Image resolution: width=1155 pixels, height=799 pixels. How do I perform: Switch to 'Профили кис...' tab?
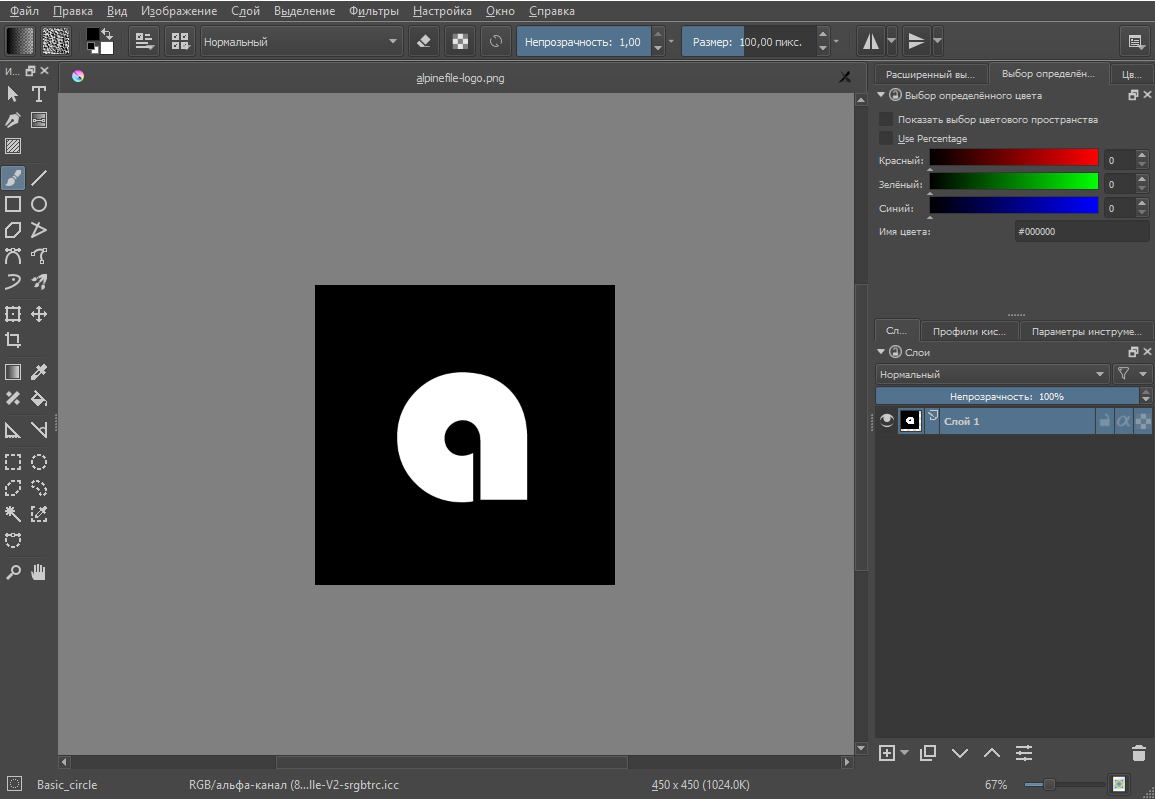click(969, 331)
